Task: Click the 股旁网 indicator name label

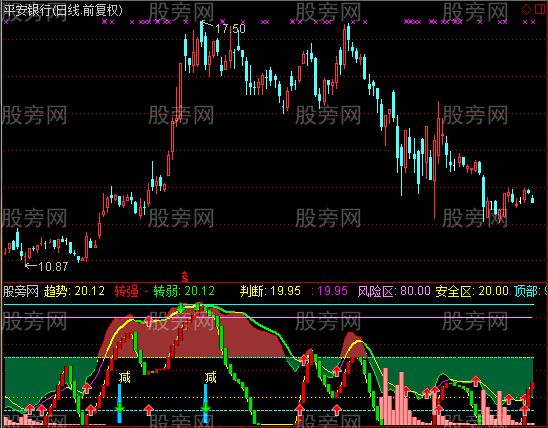Action: point(20,291)
